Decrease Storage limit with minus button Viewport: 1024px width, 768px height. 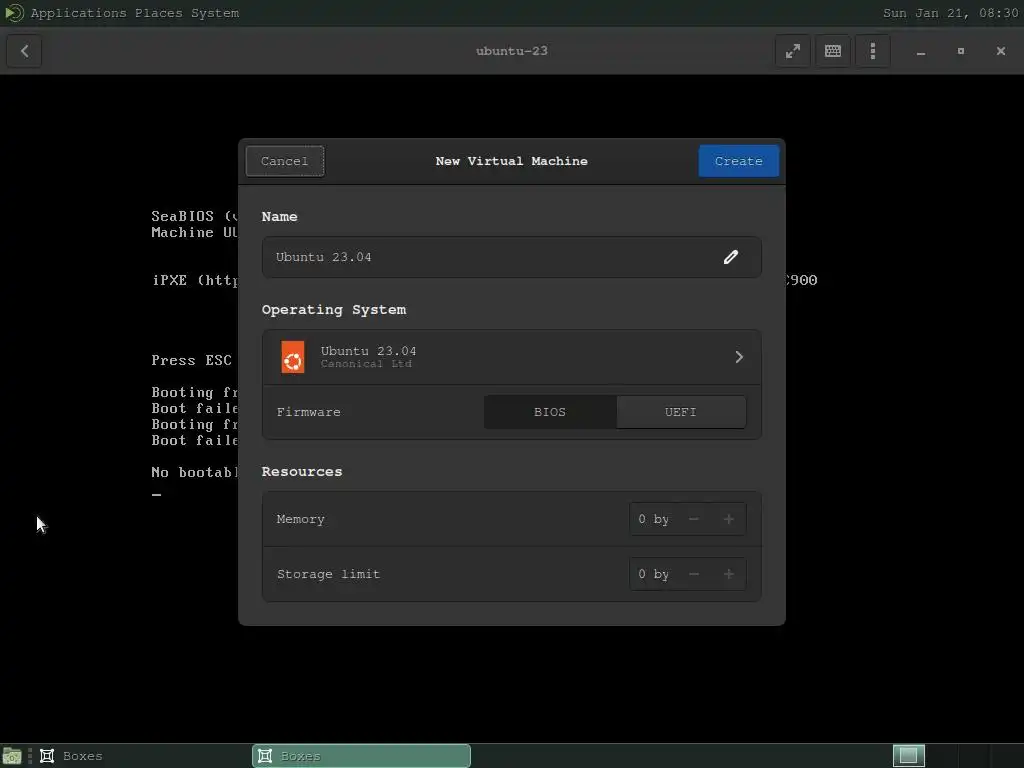694,574
